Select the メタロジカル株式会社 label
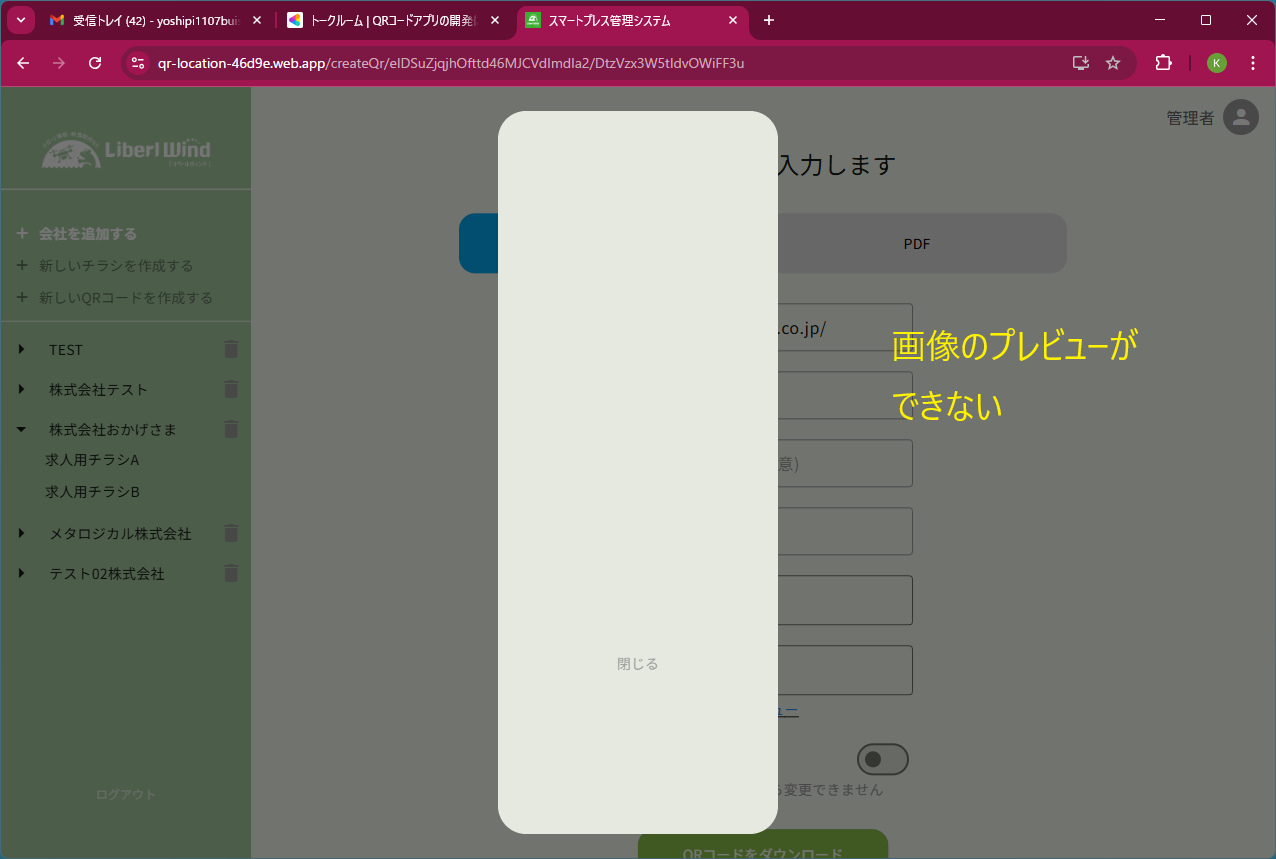The width and height of the screenshot is (1276, 859). [x=120, y=534]
